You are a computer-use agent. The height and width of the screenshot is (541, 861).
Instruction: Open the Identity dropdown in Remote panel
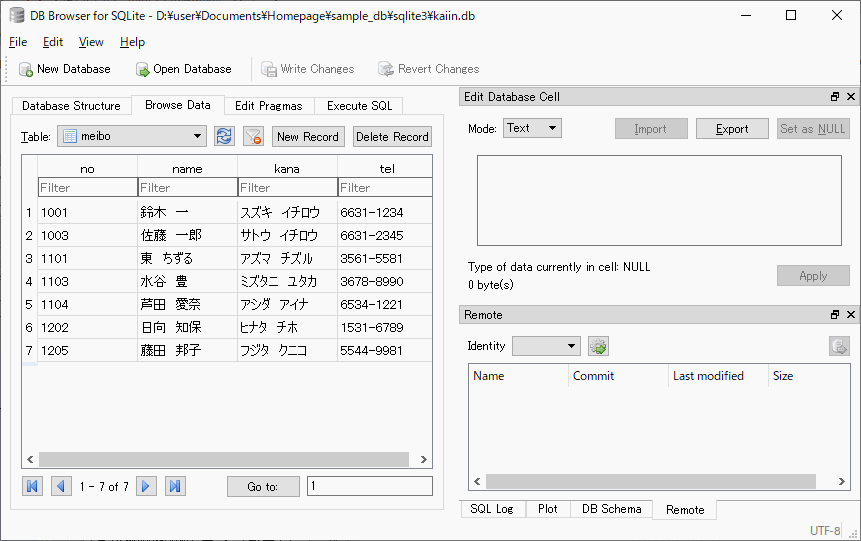click(546, 346)
